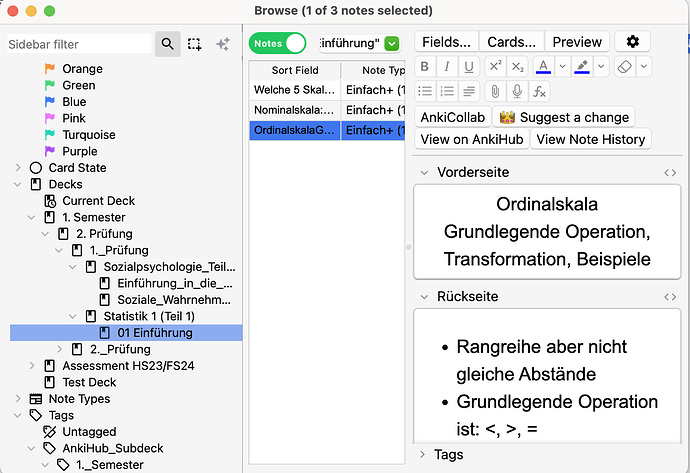The height and width of the screenshot is (473, 690).
Task: Expand the Card State tree item
Action: (x=17, y=168)
